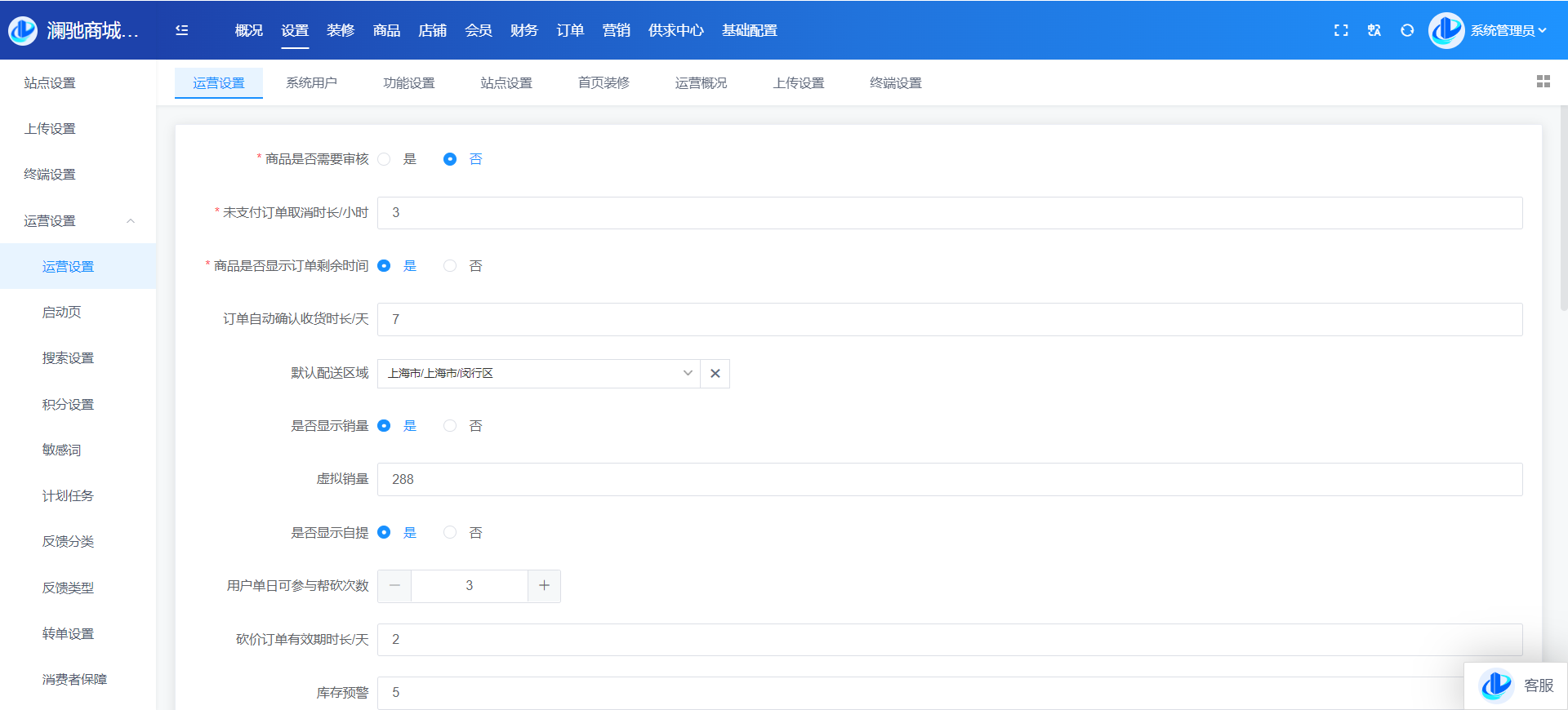Select 否 for 是否显示自提

tap(450, 533)
